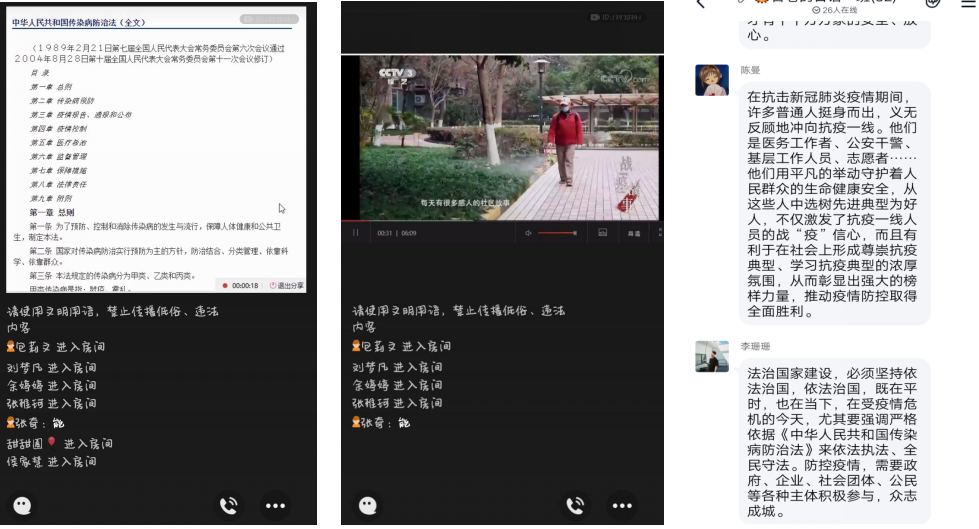Open the picture-in-picture icon in video player

tap(602, 233)
